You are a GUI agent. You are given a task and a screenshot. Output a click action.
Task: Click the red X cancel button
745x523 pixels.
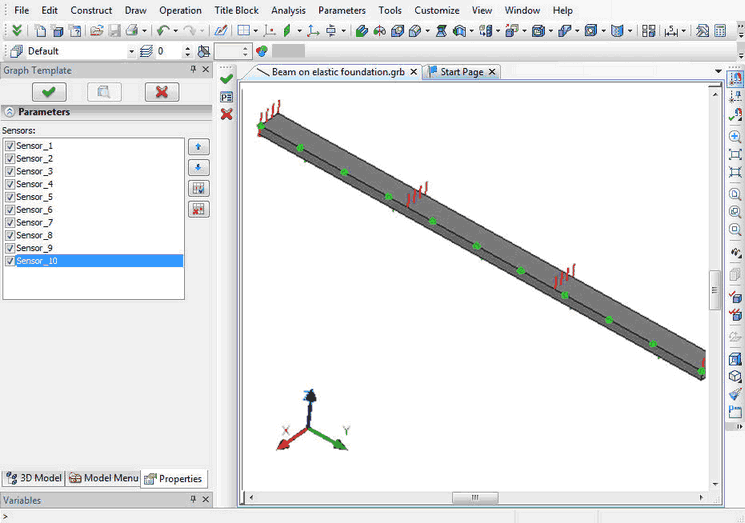(161, 92)
